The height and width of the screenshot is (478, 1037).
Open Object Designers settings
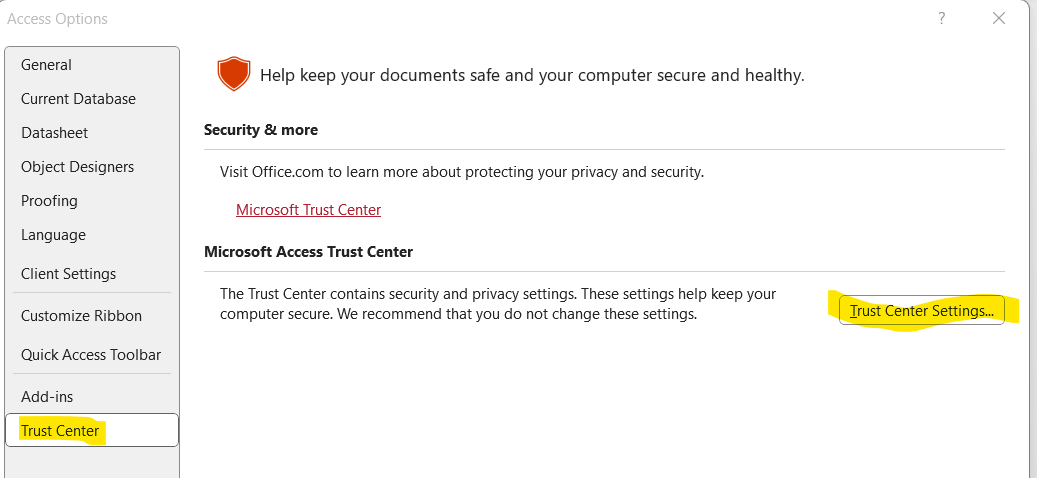click(77, 167)
